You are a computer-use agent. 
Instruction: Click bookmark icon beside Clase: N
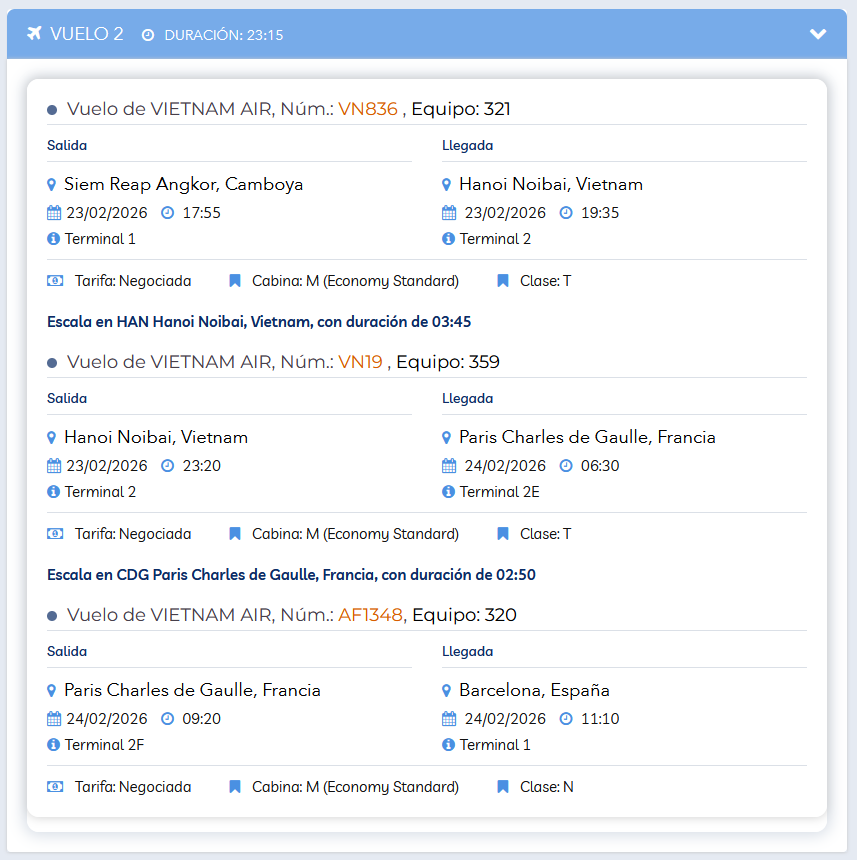(x=503, y=787)
